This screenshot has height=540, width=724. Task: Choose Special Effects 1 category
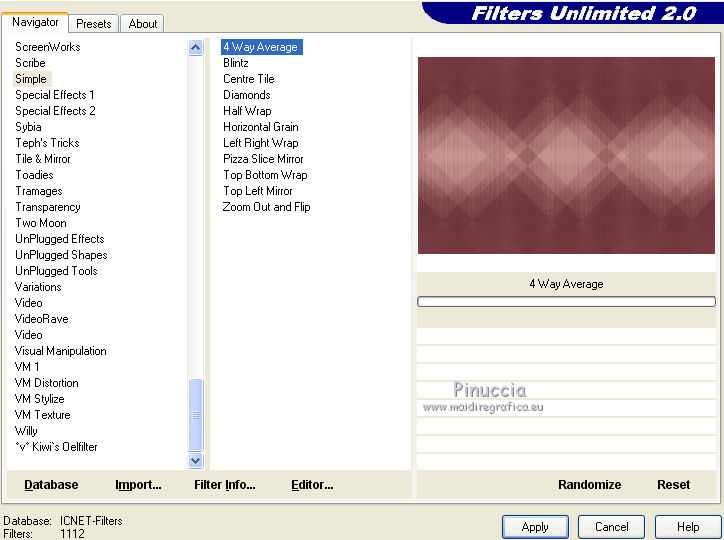(54, 95)
